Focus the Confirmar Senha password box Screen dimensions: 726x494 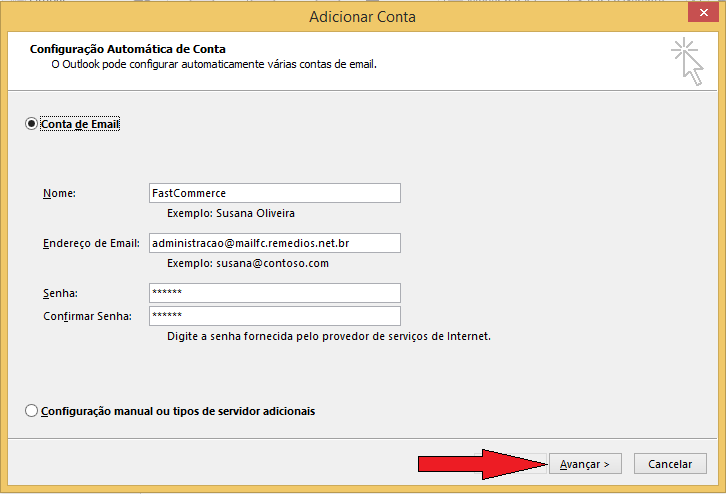click(275, 316)
